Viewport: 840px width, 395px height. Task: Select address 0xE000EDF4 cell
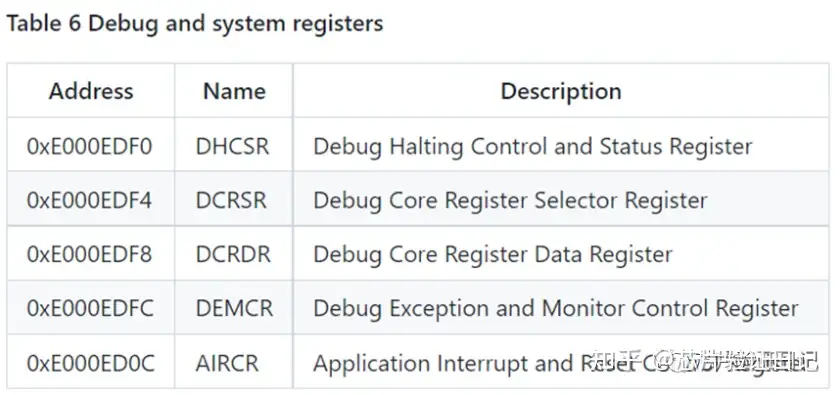coord(89,200)
